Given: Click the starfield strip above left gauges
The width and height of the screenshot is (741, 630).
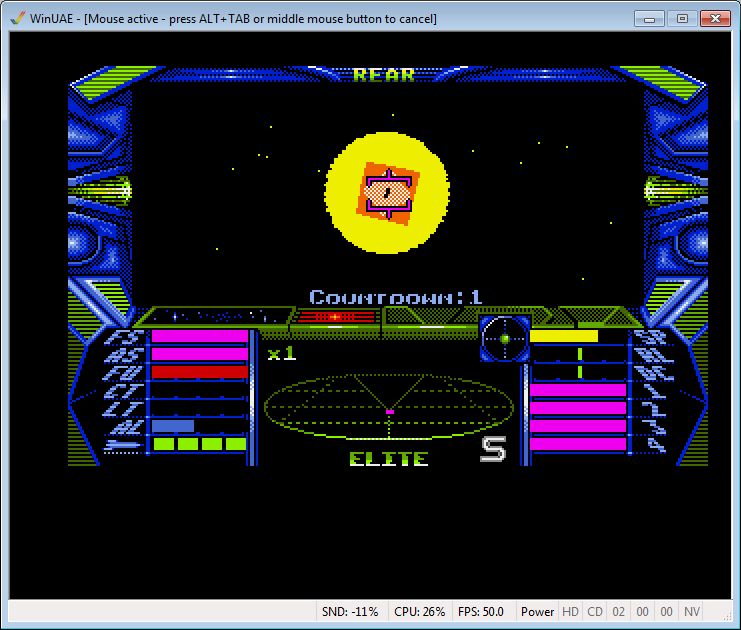Looking at the screenshot, I should pos(215,316).
